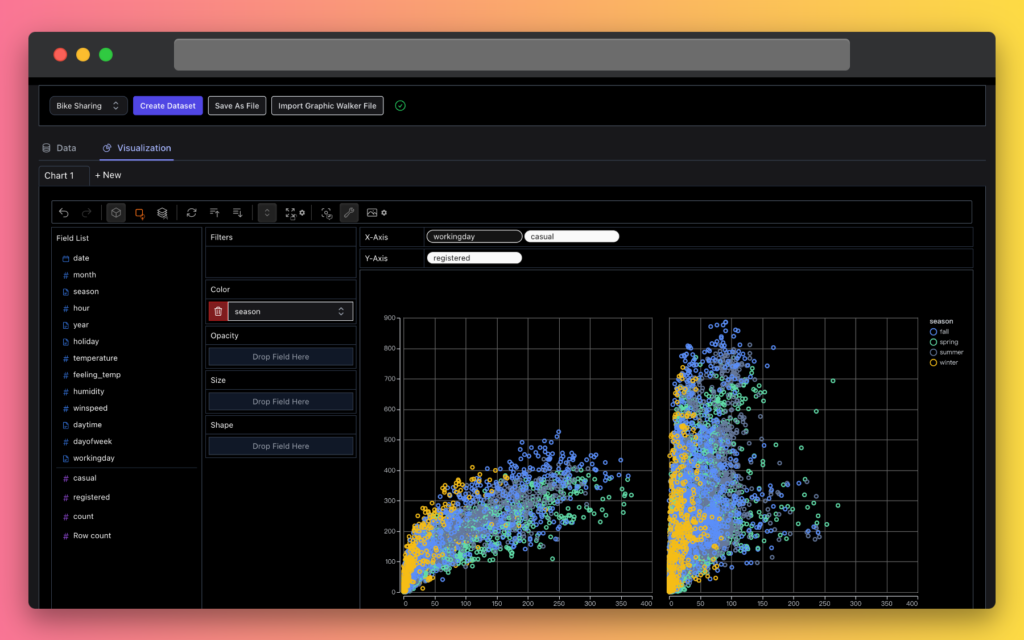The width and height of the screenshot is (1024, 640).
Task: Click the fall entry in the season legend
Action: (x=940, y=332)
